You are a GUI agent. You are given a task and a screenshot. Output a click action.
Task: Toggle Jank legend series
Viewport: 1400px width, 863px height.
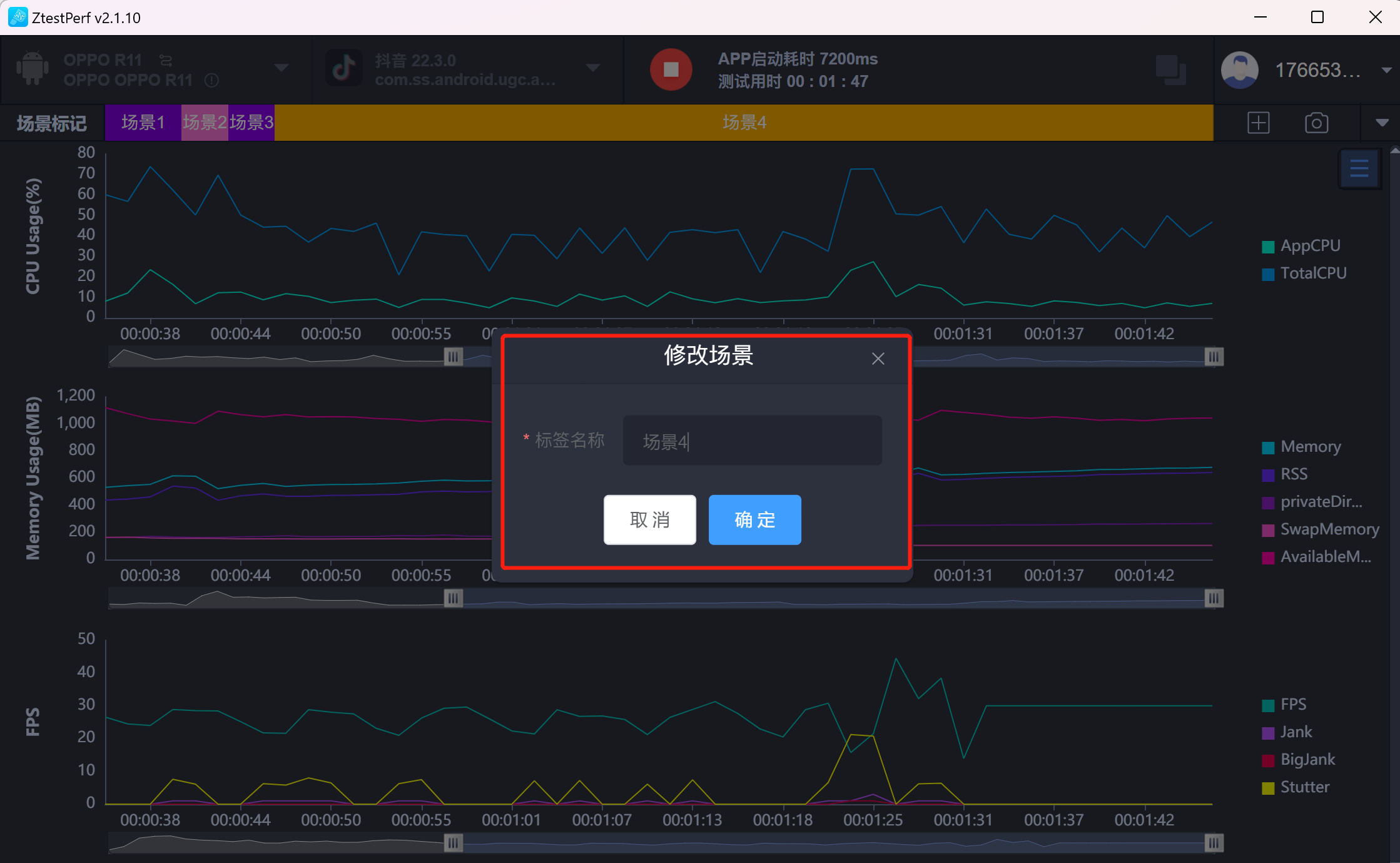[x=1287, y=732]
